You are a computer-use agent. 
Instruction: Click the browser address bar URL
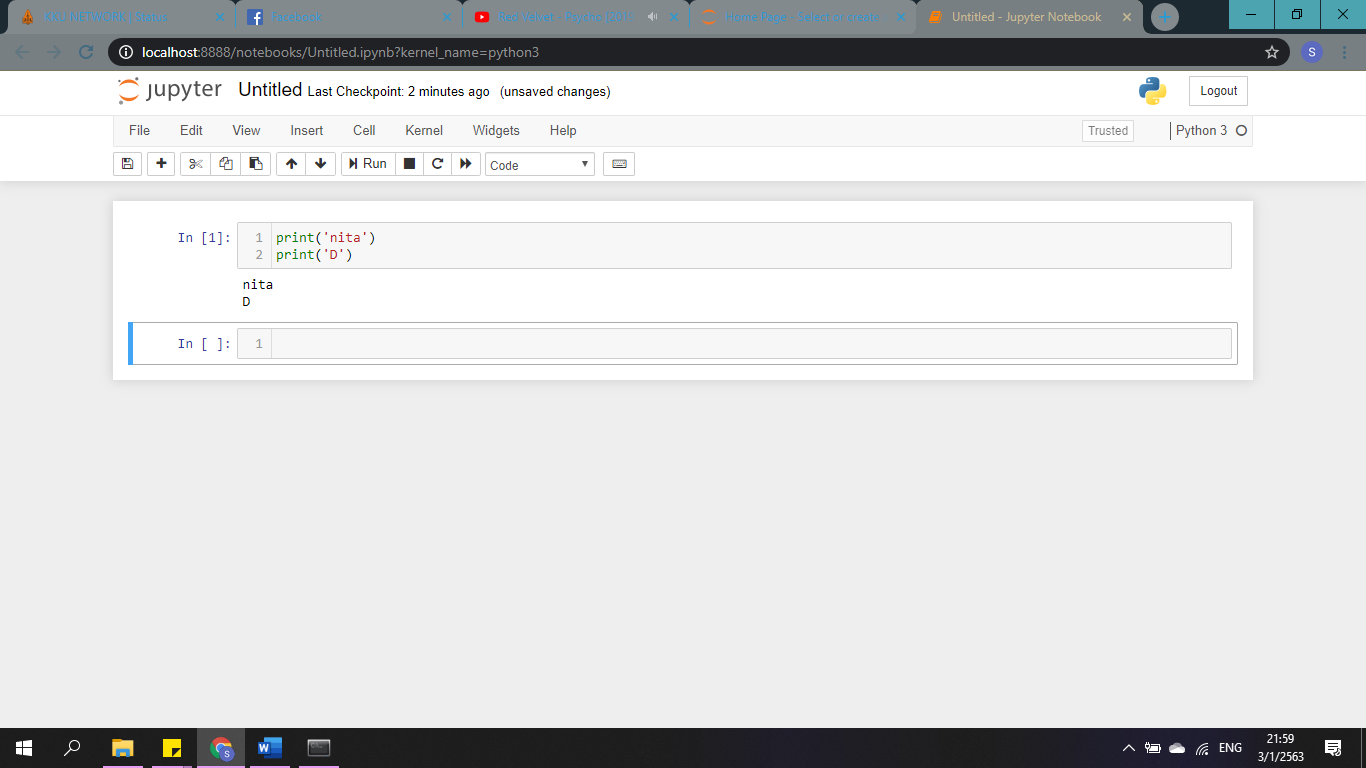click(340, 52)
